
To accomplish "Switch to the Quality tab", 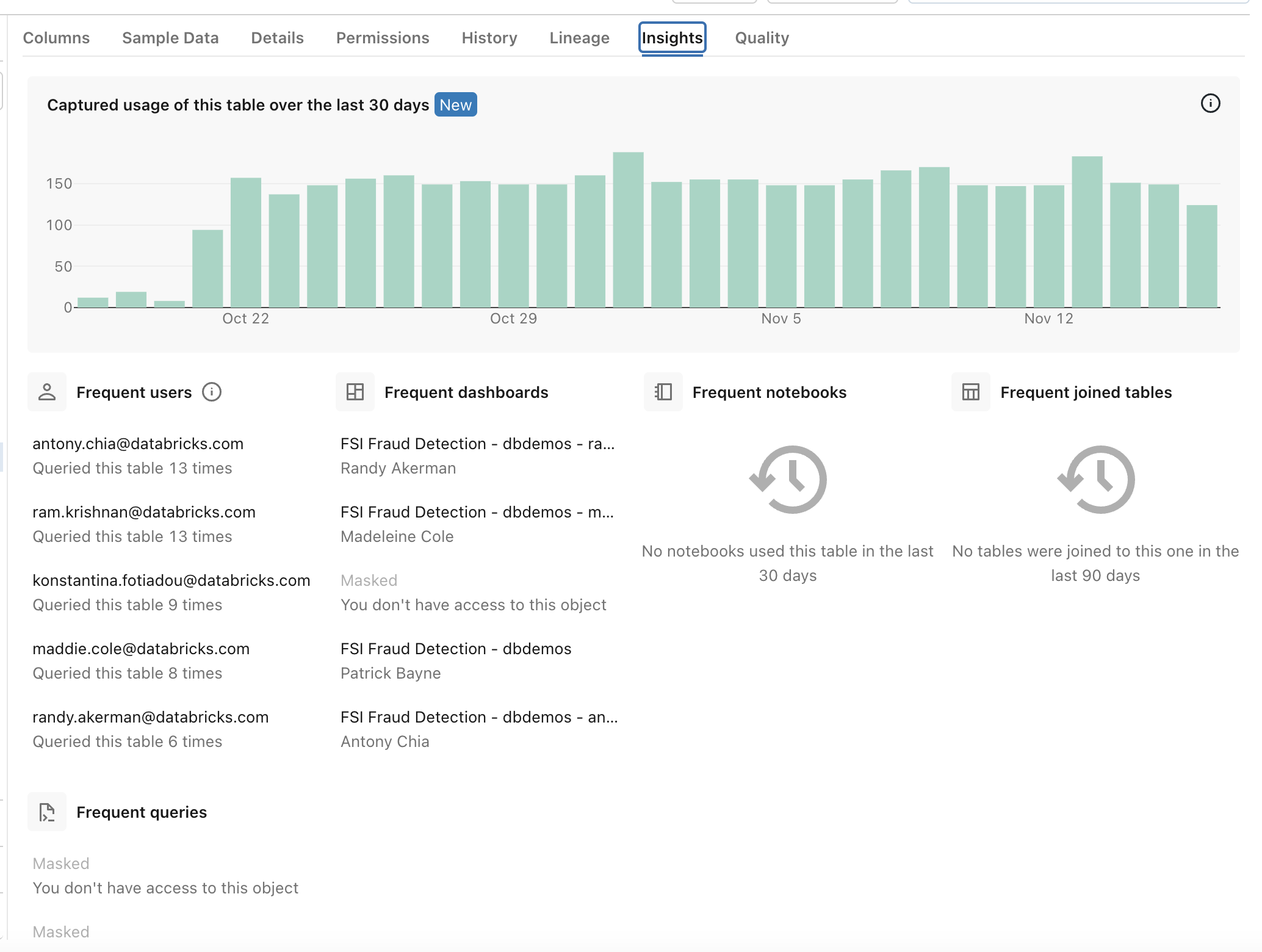I will (x=762, y=38).
